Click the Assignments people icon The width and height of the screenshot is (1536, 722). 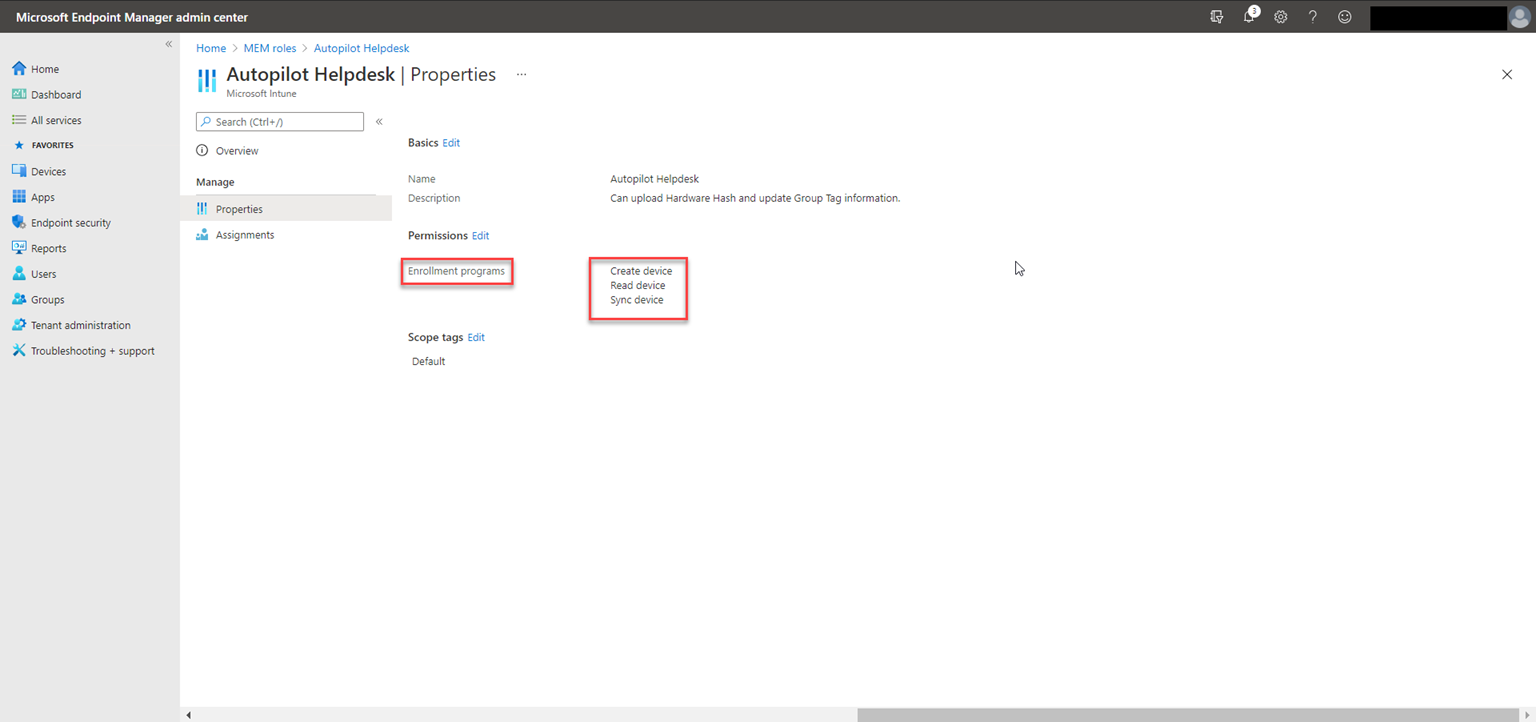pos(203,235)
